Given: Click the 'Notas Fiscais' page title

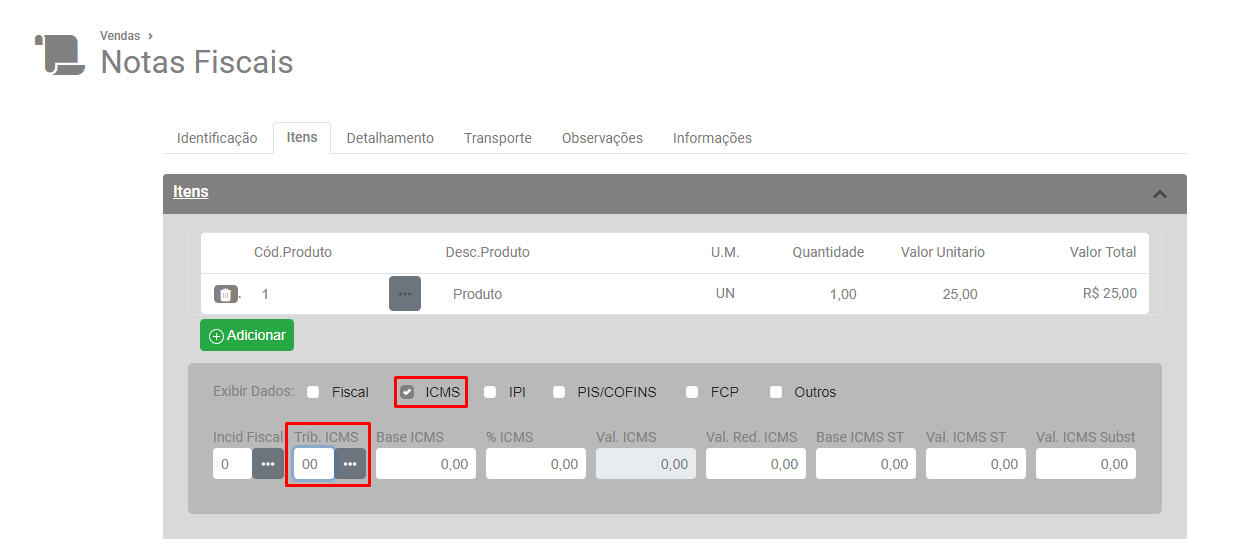Looking at the screenshot, I should [x=197, y=62].
